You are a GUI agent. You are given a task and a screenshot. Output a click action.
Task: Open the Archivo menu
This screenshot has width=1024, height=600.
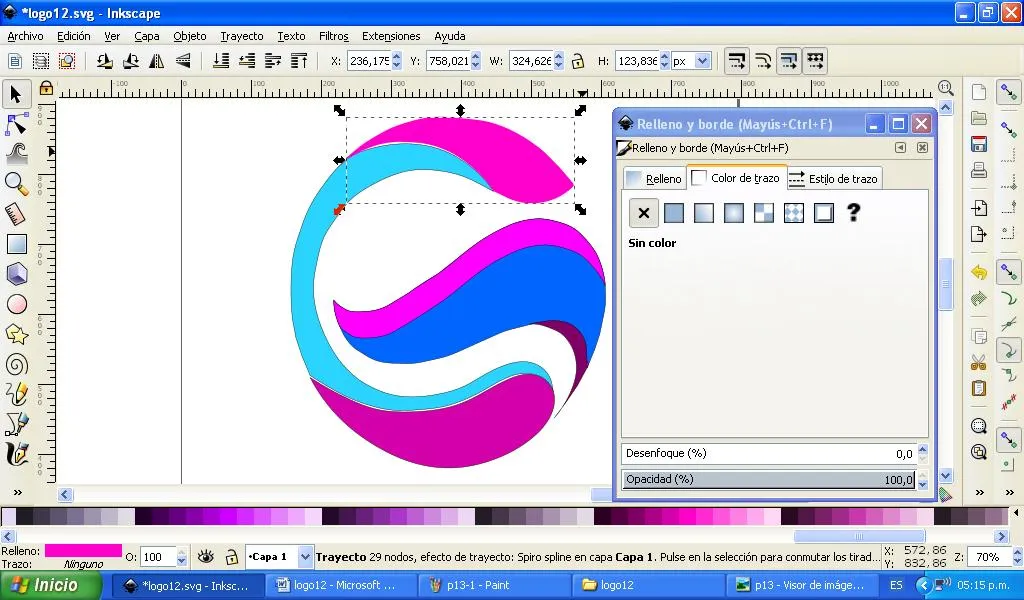click(25, 36)
